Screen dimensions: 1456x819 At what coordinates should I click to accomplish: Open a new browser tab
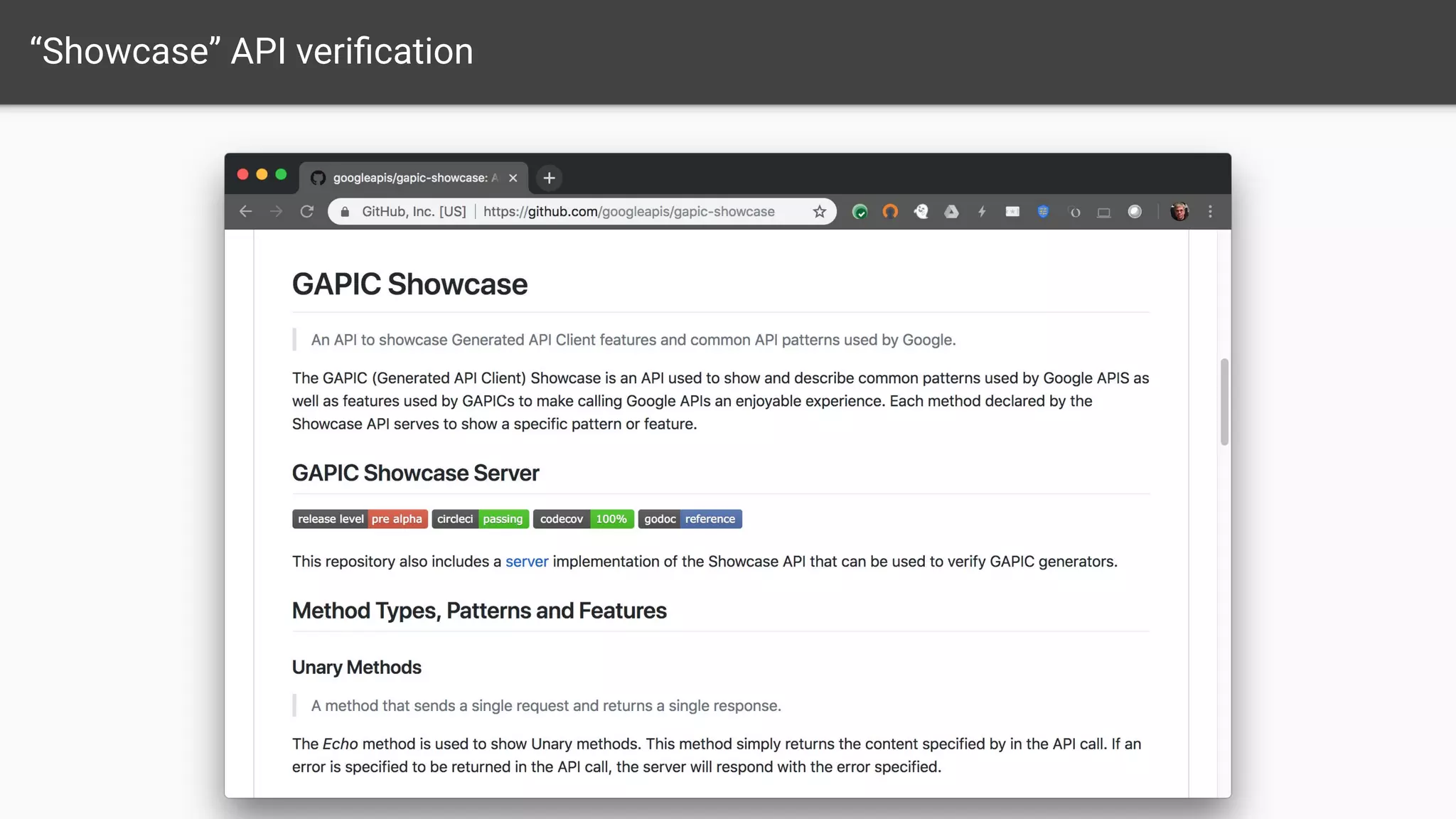[549, 178]
